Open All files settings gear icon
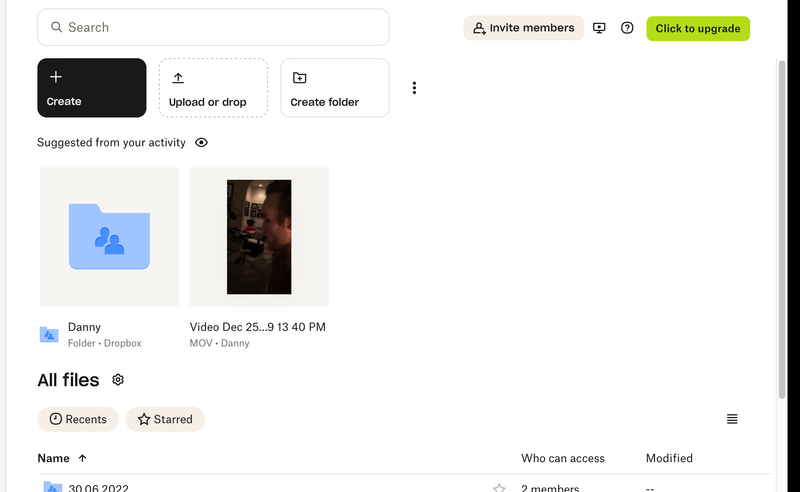Viewport: 800px width, 492px height. [118, 380]
